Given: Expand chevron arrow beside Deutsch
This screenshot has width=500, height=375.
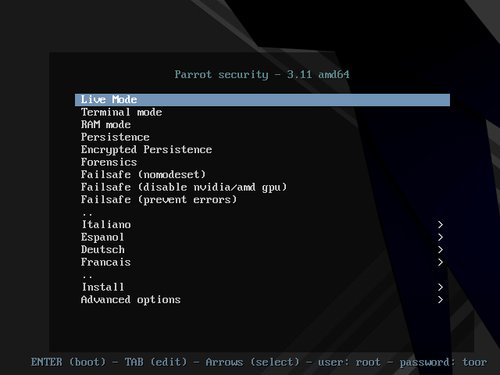Looking at the screenshot, I should pos(440,250).
